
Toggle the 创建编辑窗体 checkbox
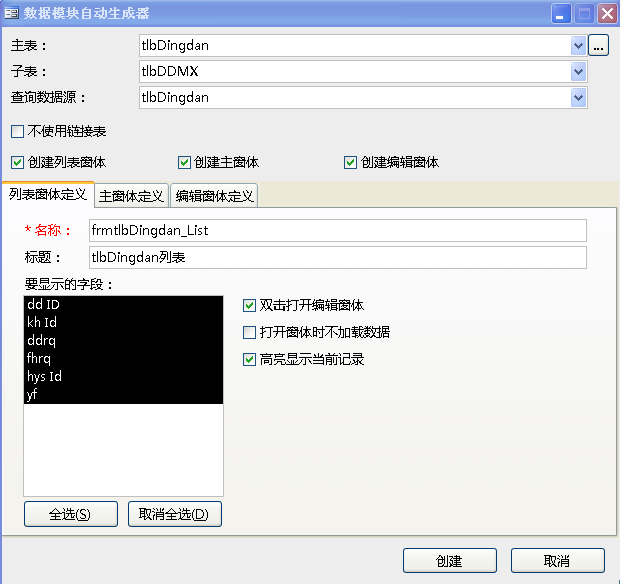[350, 163]
